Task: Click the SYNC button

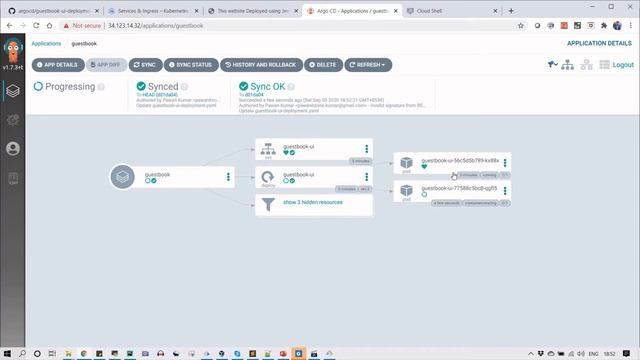Action: click(145, 65)
